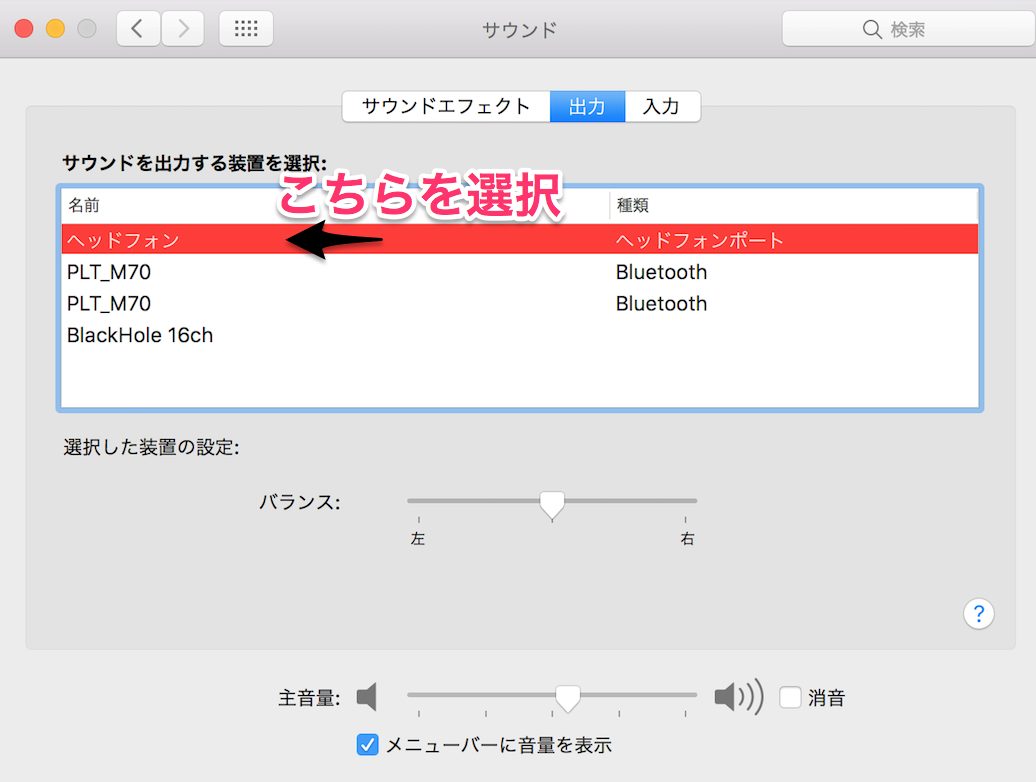Click the magnifier icon in the search field
The width and height of the screenshot is (1036, 782).
click(872, 29)
